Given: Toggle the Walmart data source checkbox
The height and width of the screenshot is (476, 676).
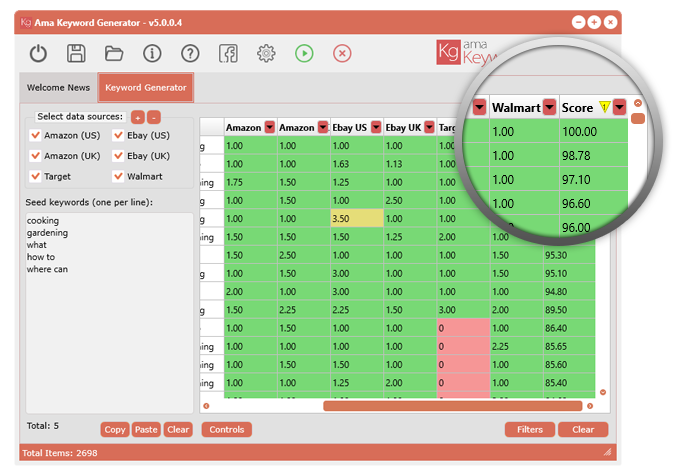Looking at the screenshot, I should point(118,176).
